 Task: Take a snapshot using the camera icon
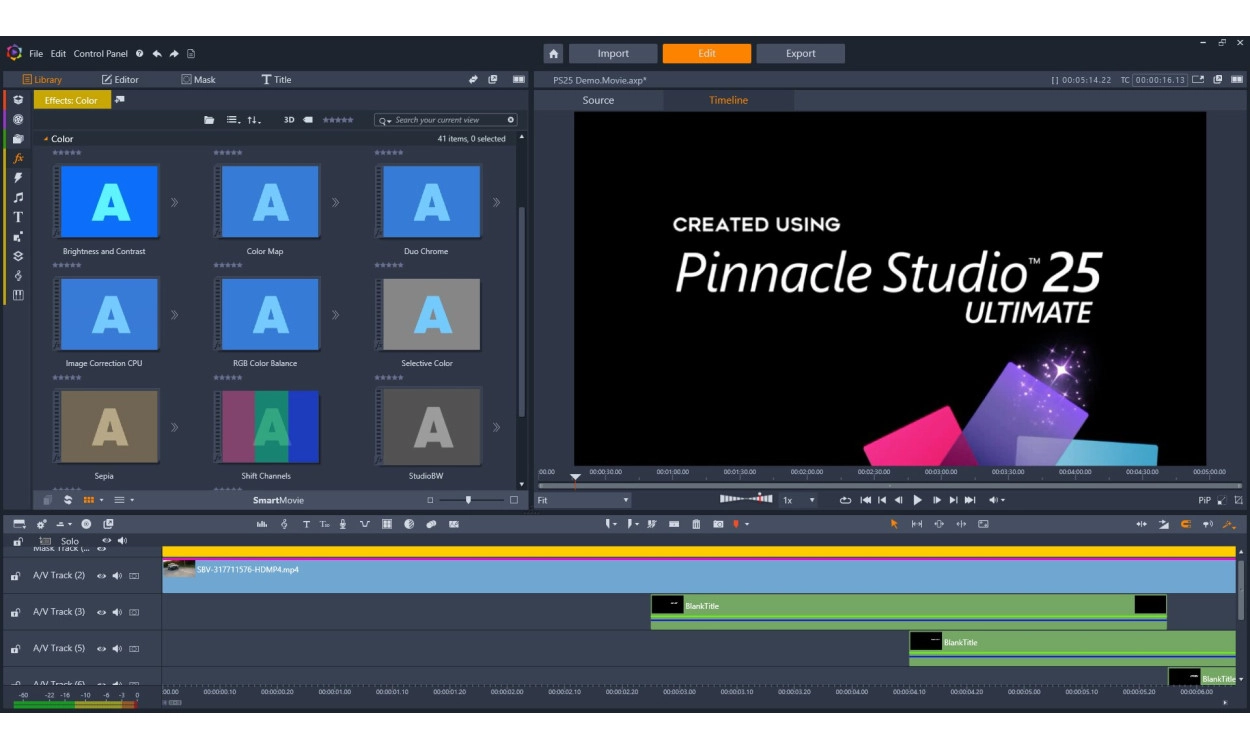coord(718,522)
